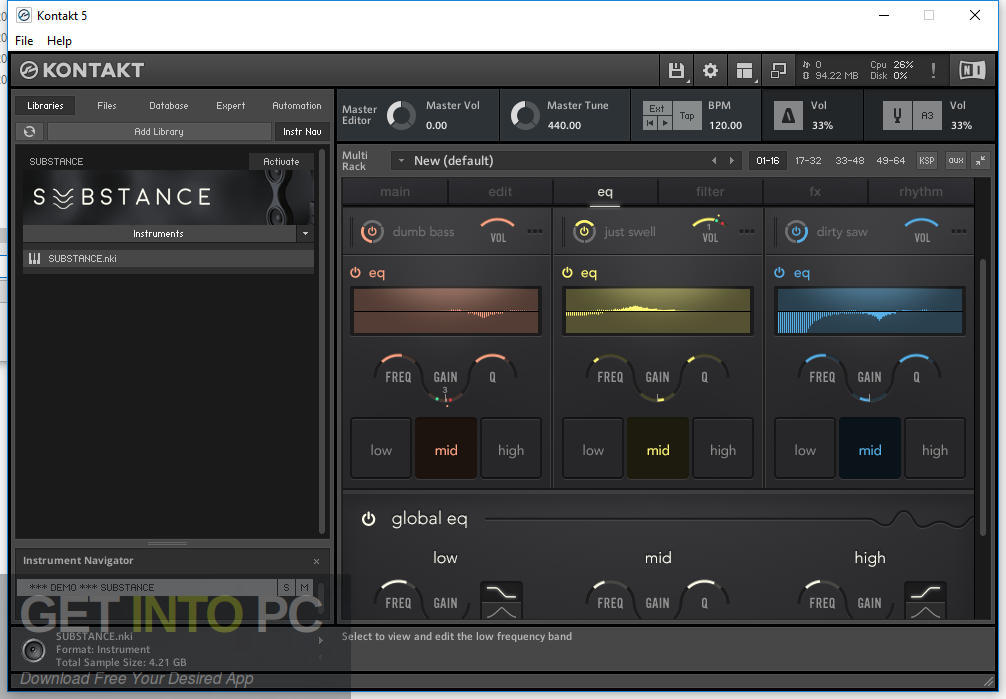Image resolution: width=1006 pixels, height=699 pixels.
Task: Click the Tap tempo button
Action: tap(687, 116)
